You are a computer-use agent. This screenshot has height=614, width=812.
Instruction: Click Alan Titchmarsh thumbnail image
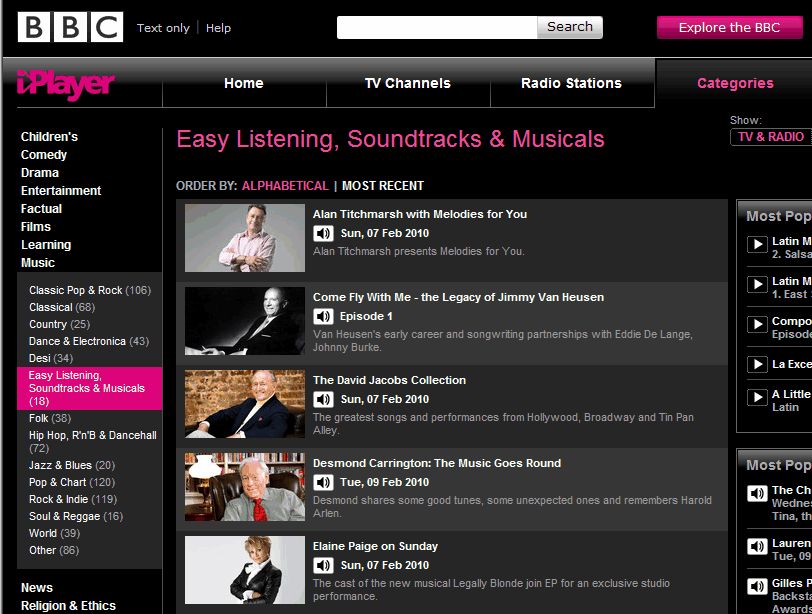pyautogui.click(x=245, y=238)
